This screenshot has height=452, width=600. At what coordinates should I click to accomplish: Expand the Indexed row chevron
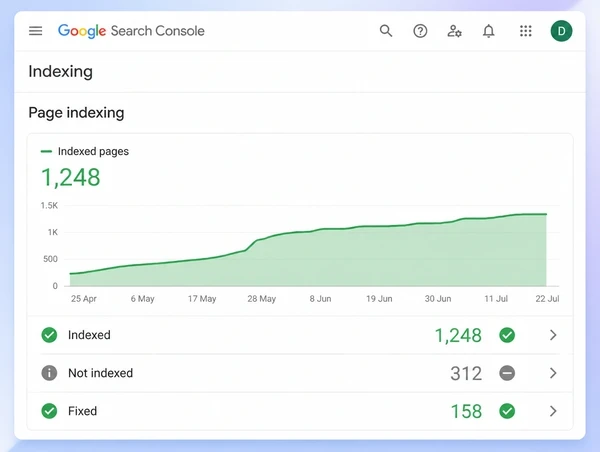pyautogui.click(x=553, y=335)
